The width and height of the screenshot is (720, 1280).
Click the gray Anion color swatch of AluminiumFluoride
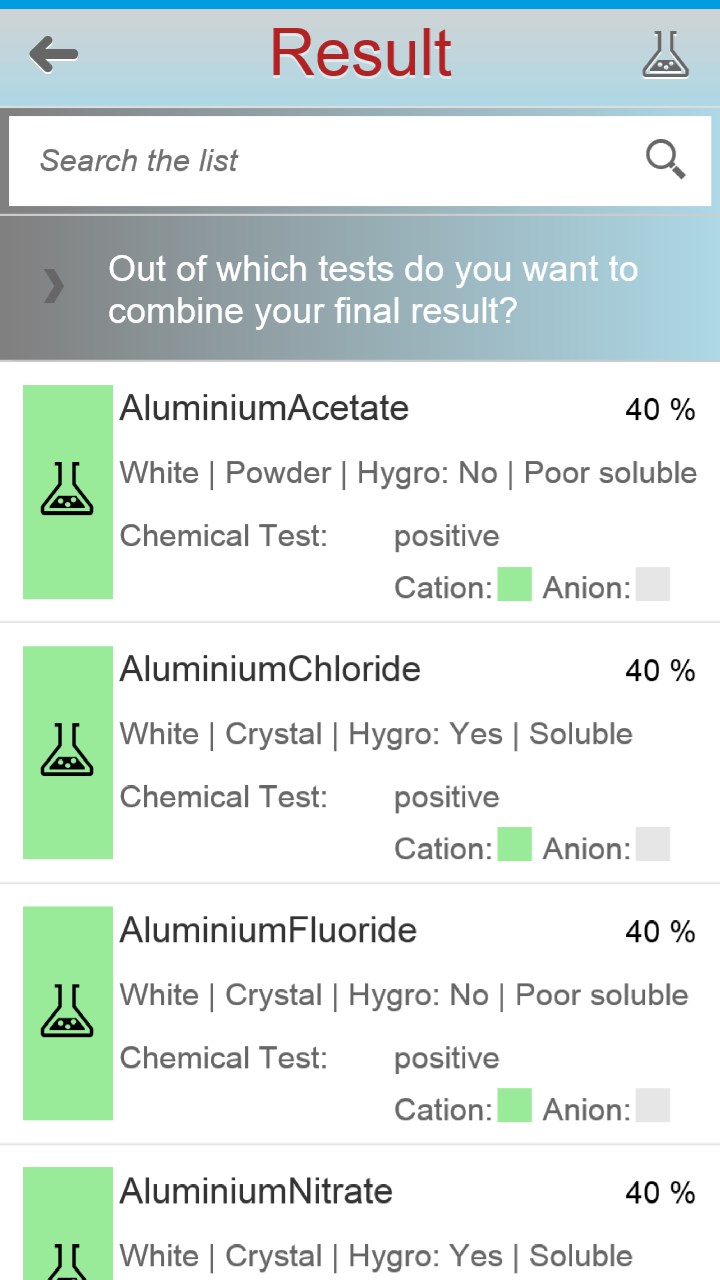coord(652,1107)
